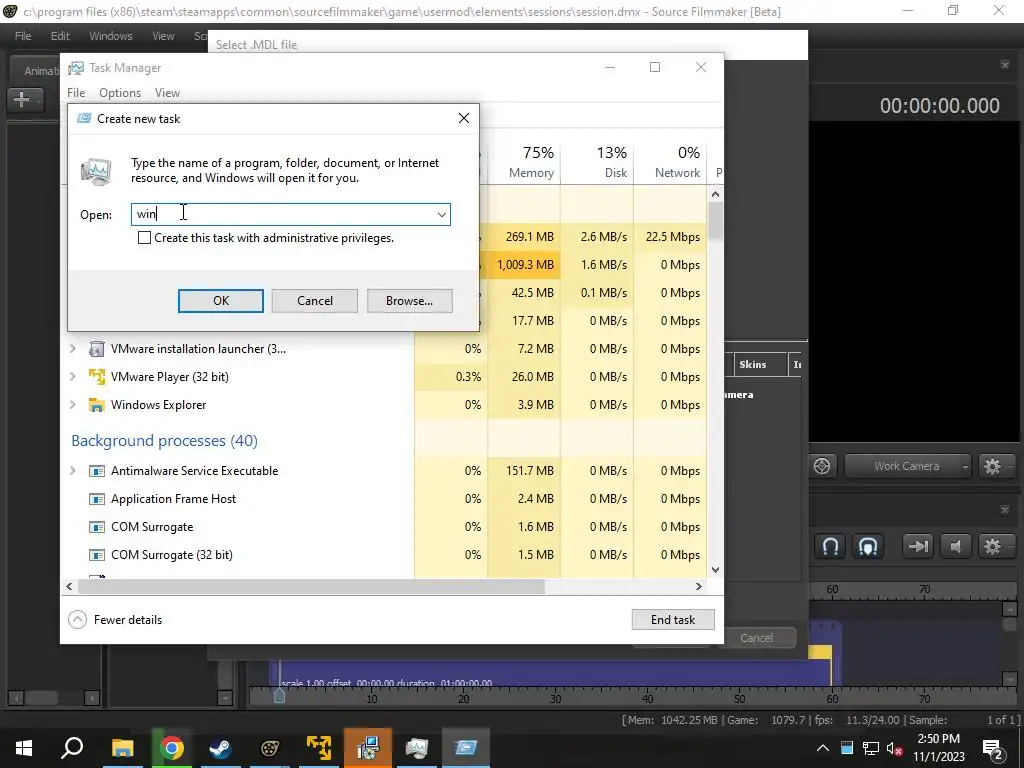The width and height of the screenshot is (1024, 768).
Task: Click Cancel in Select .MDL file dialog
Action: tap(756, 638)
